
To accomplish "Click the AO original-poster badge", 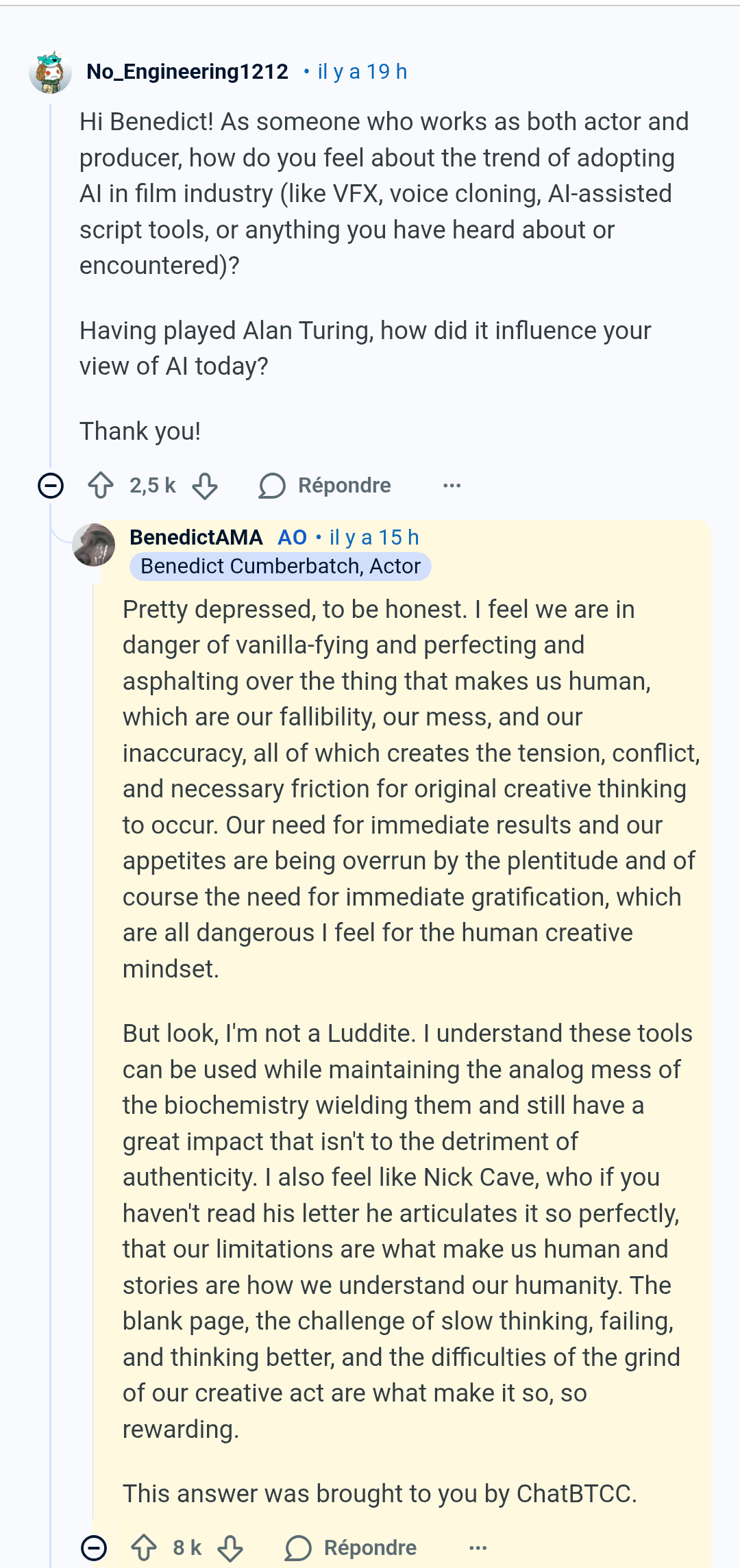I will coord(292,537).
